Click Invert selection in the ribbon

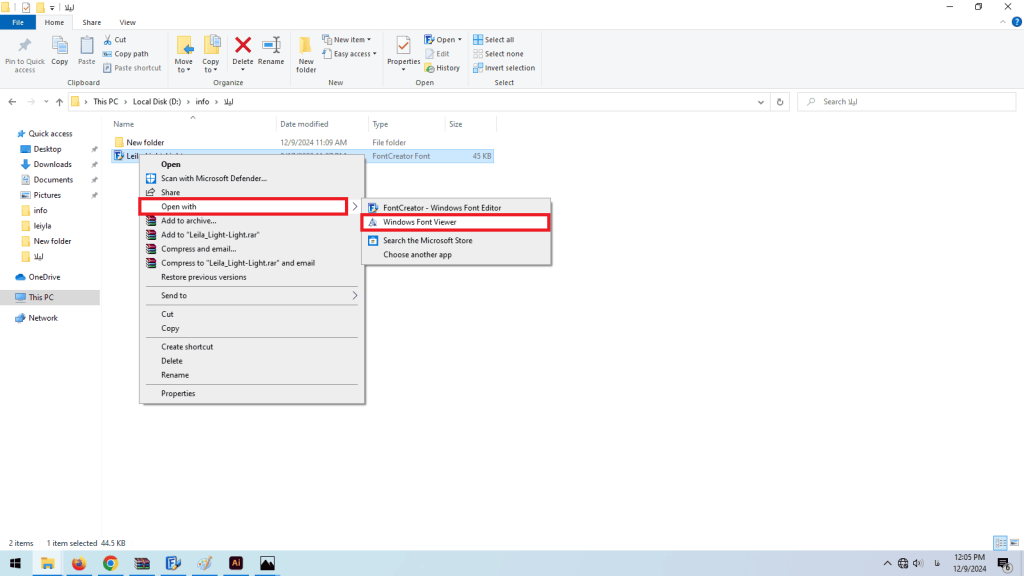pyautogui.click(x=509, y=68)
